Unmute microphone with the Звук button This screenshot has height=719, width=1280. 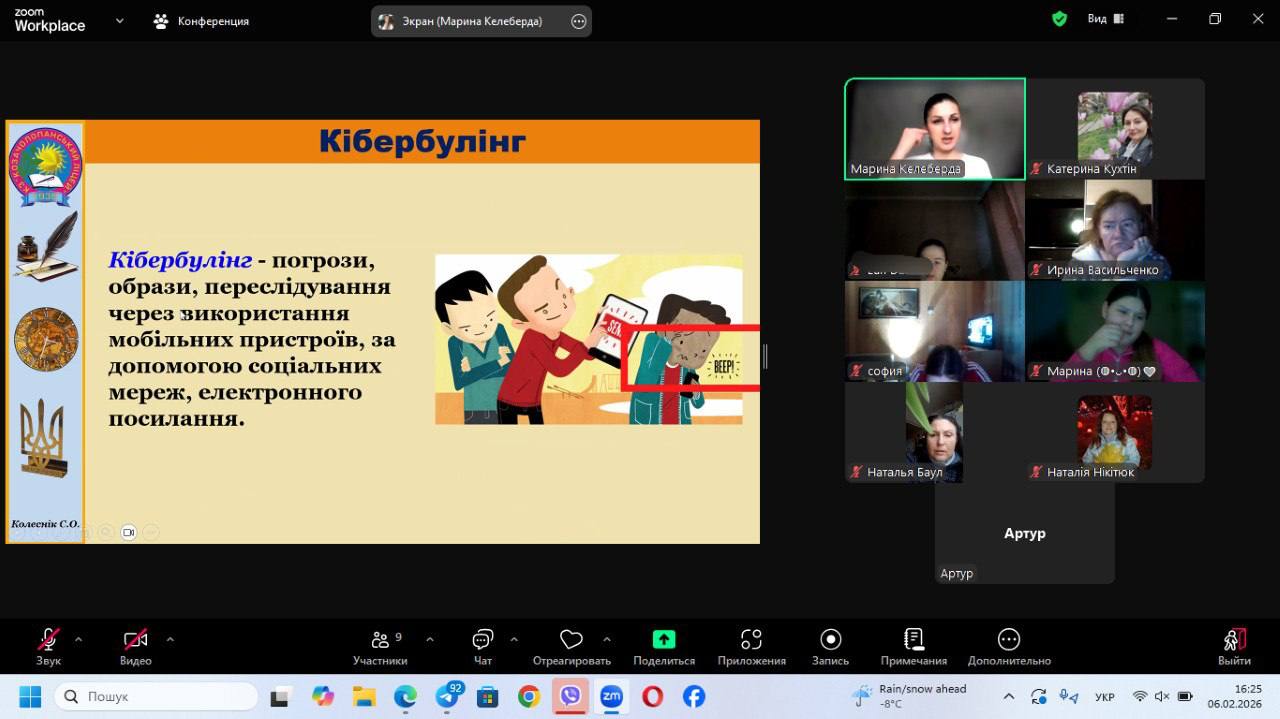point(48,641)
